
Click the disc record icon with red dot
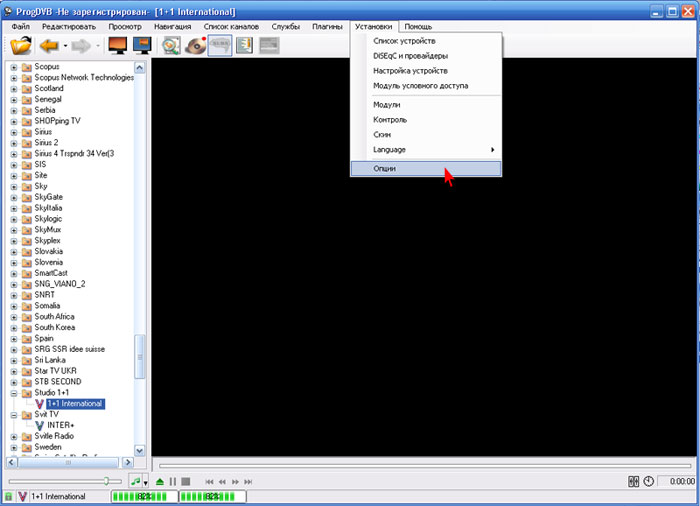click(195, 45)
